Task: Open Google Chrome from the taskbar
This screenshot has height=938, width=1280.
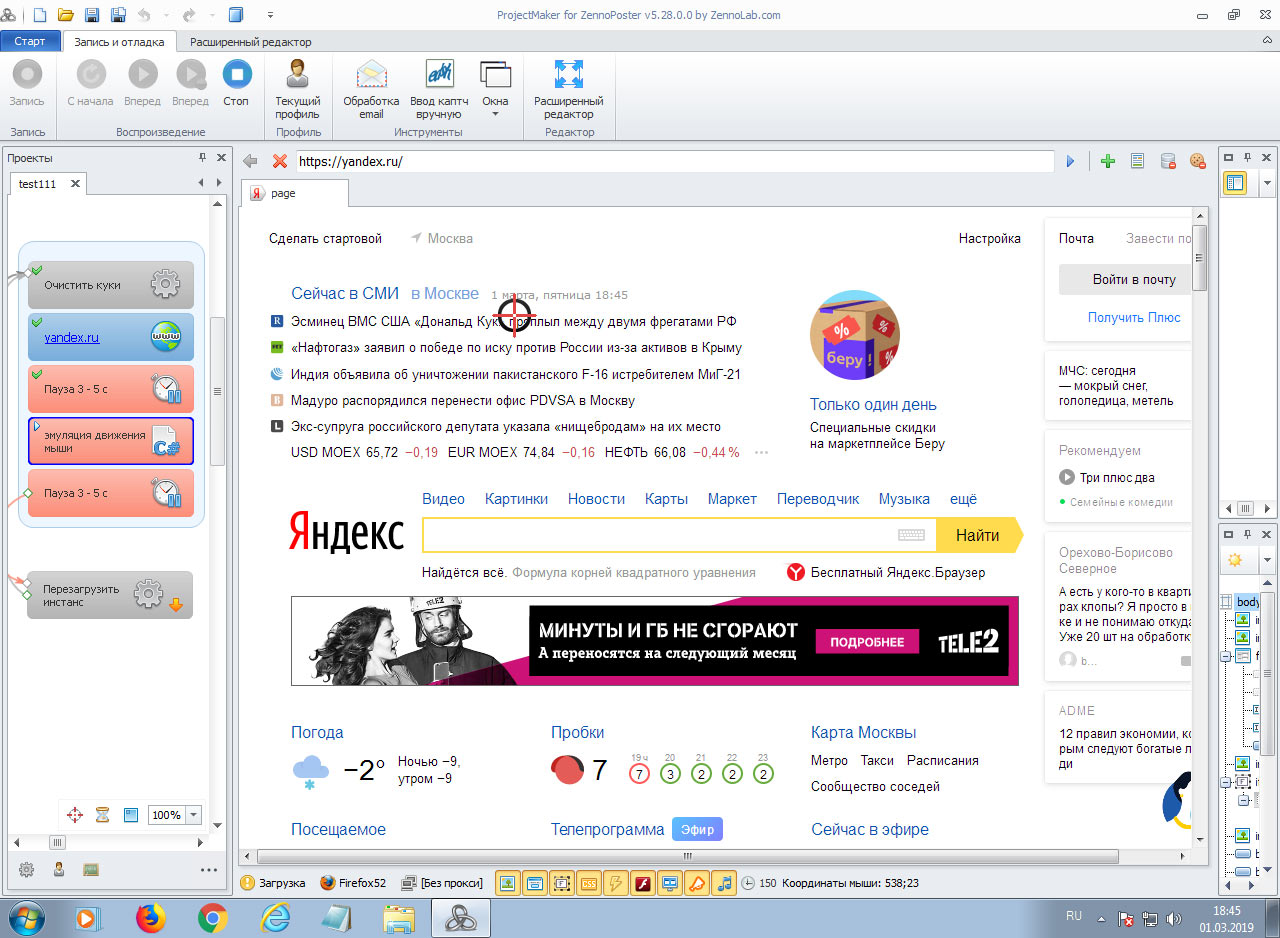Action: (x=212, y=917)
